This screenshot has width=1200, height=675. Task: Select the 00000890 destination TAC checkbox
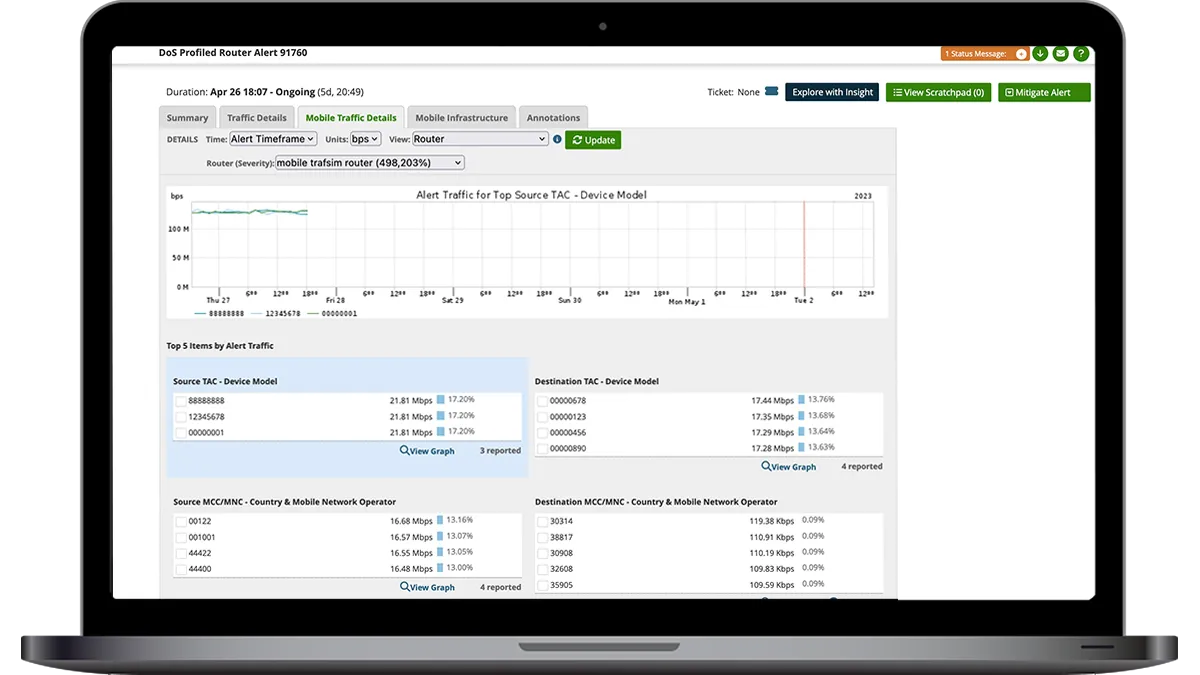coord(542,449)
